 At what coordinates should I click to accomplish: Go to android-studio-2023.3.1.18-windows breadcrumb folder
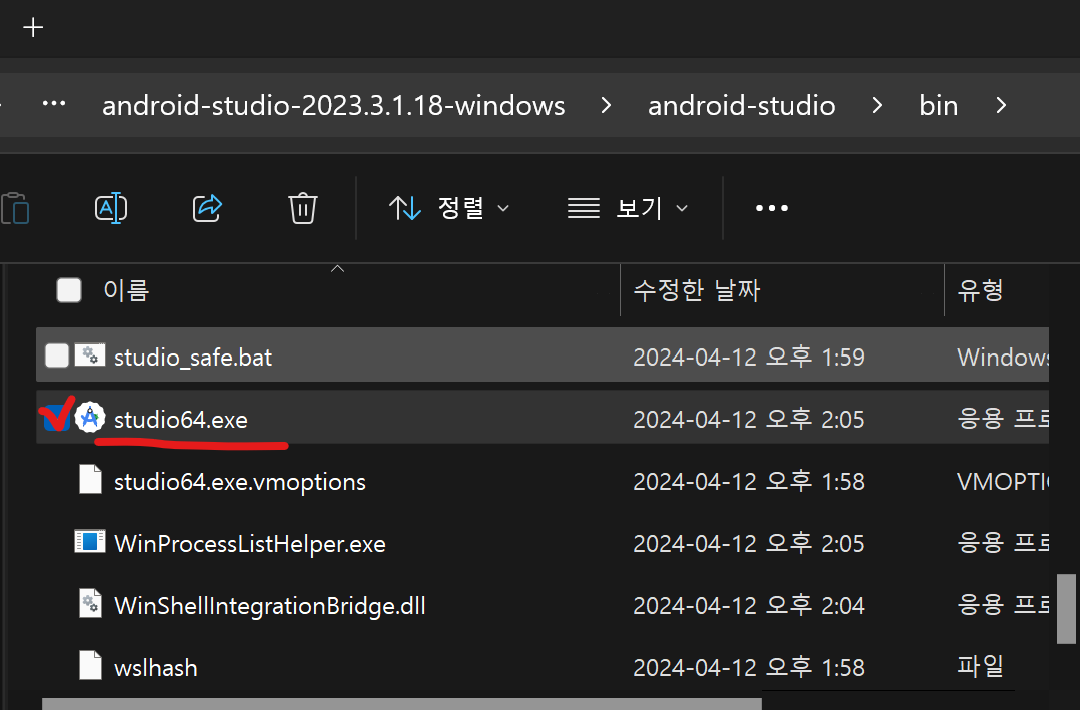click(x=334, y=105)
